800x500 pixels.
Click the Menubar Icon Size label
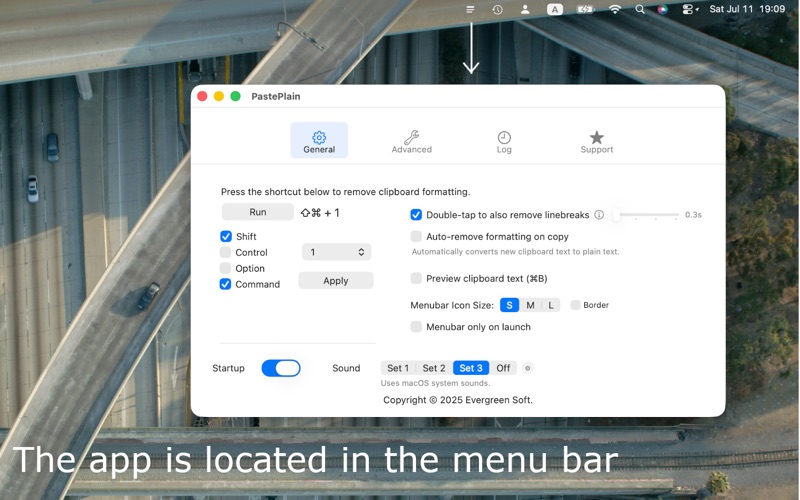tap(452, 305)
